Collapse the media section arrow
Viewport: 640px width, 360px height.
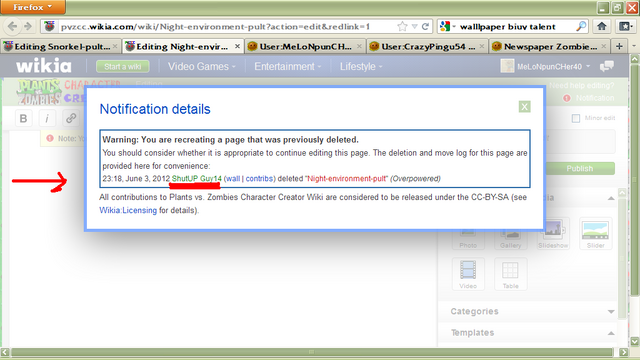pyautogui.click(x=611, y=198)
